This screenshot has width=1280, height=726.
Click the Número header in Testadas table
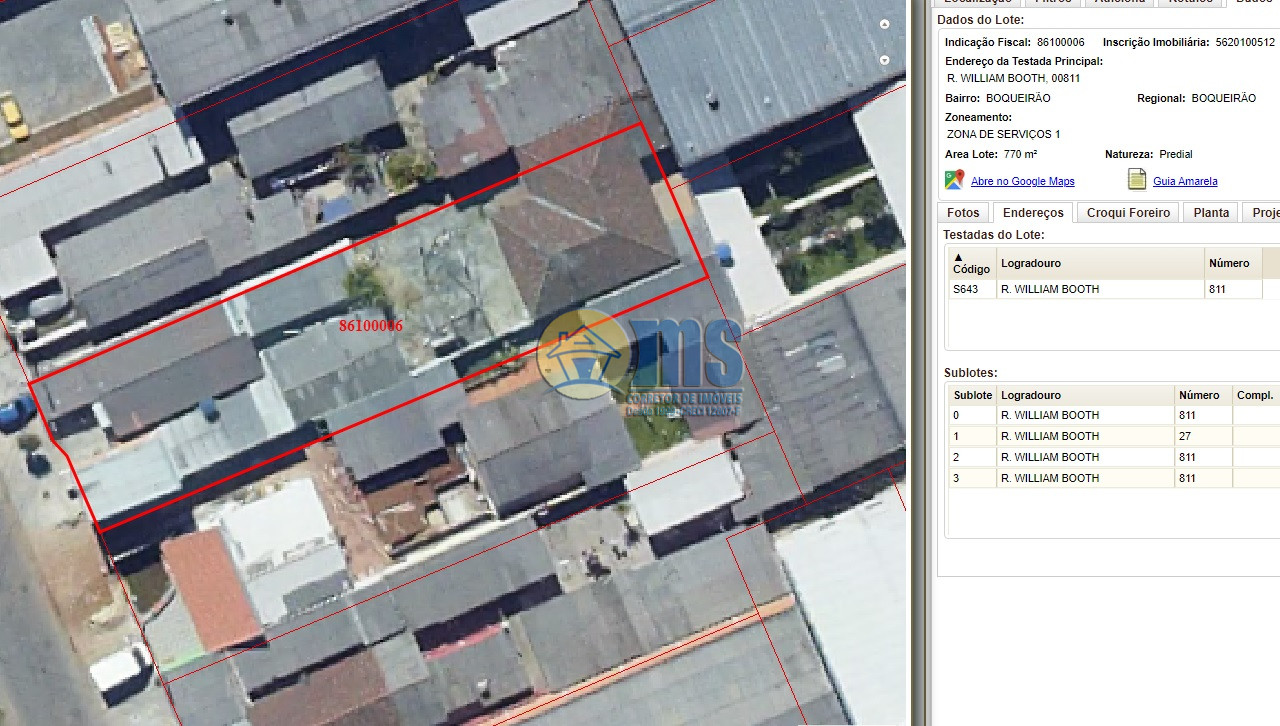1233,263
